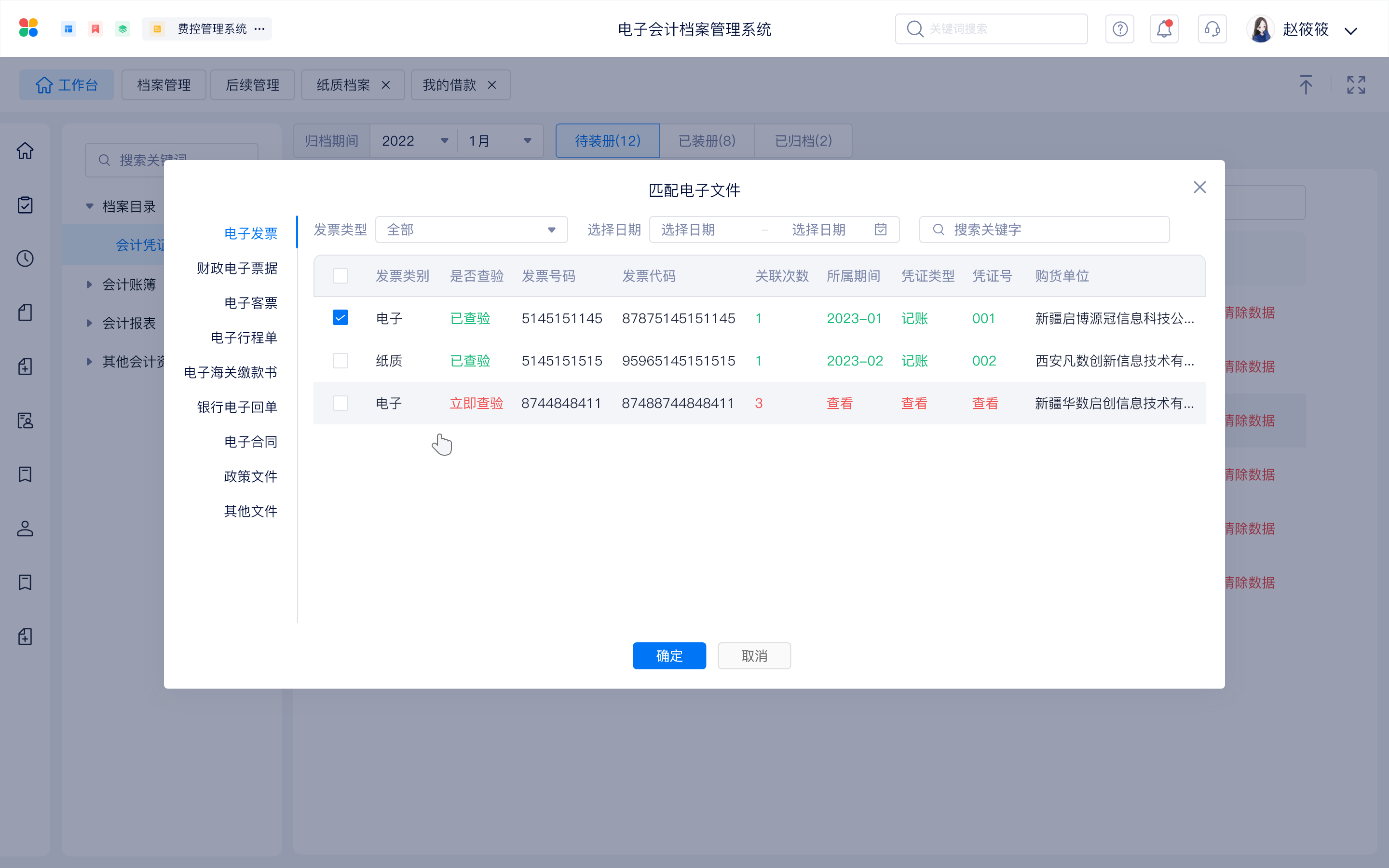Select 电子合同 in the dialog menu
This screenshot has height=868, width=1389.
coord(251,441)
